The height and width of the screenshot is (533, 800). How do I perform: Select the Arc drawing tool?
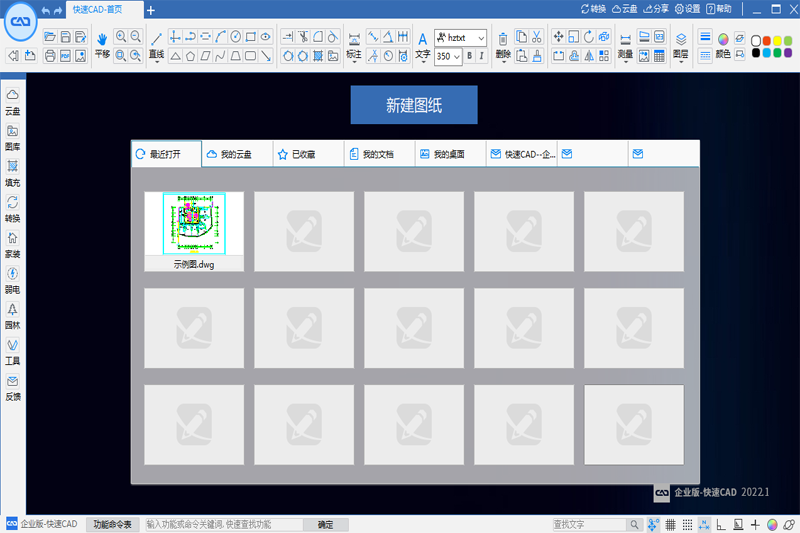point(220,37)
